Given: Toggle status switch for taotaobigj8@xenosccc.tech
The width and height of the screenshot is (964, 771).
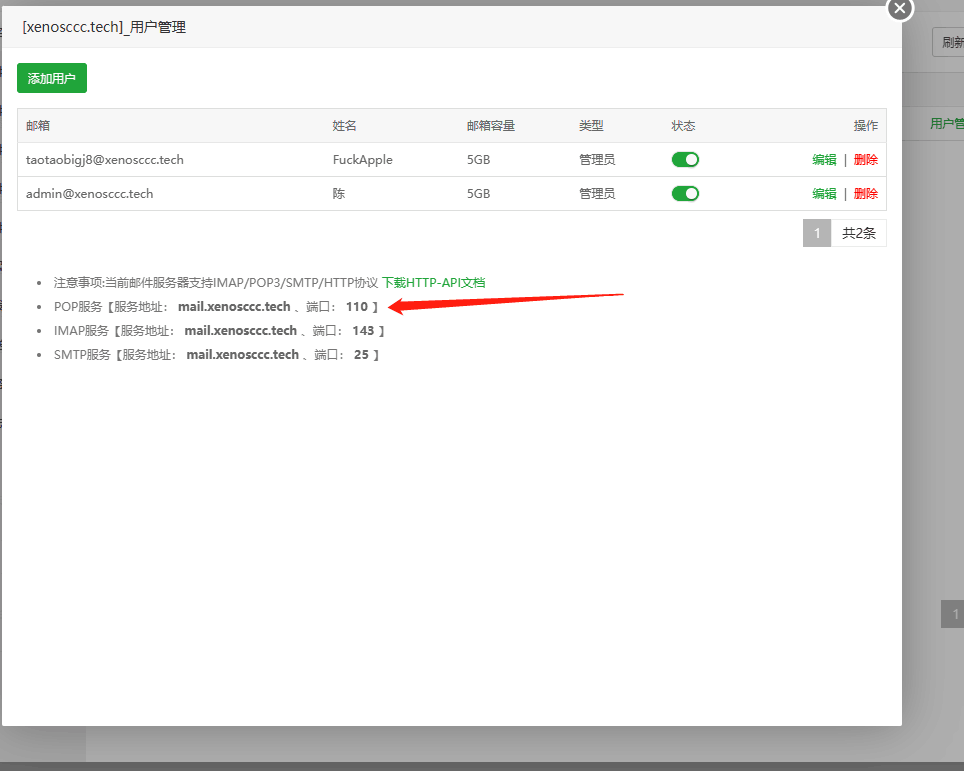Looking at the screenshot, I should [685, 160].
